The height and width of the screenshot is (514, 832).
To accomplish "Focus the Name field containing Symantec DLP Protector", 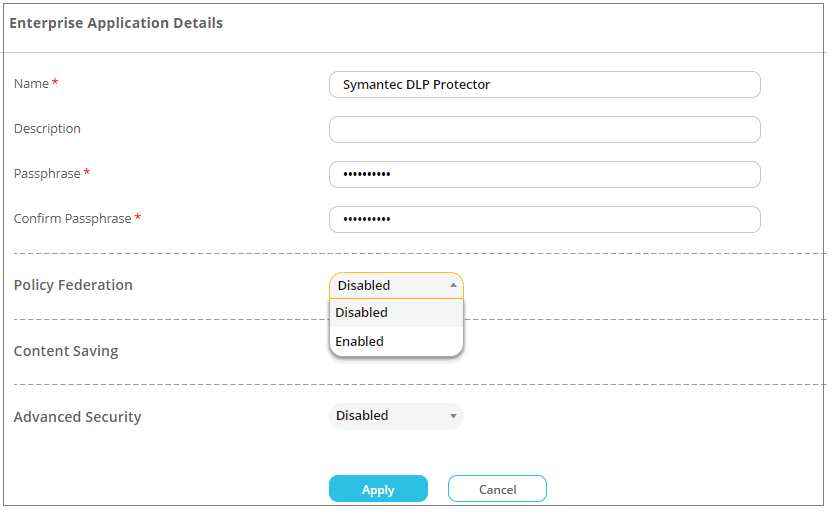I will coord(545,85).
